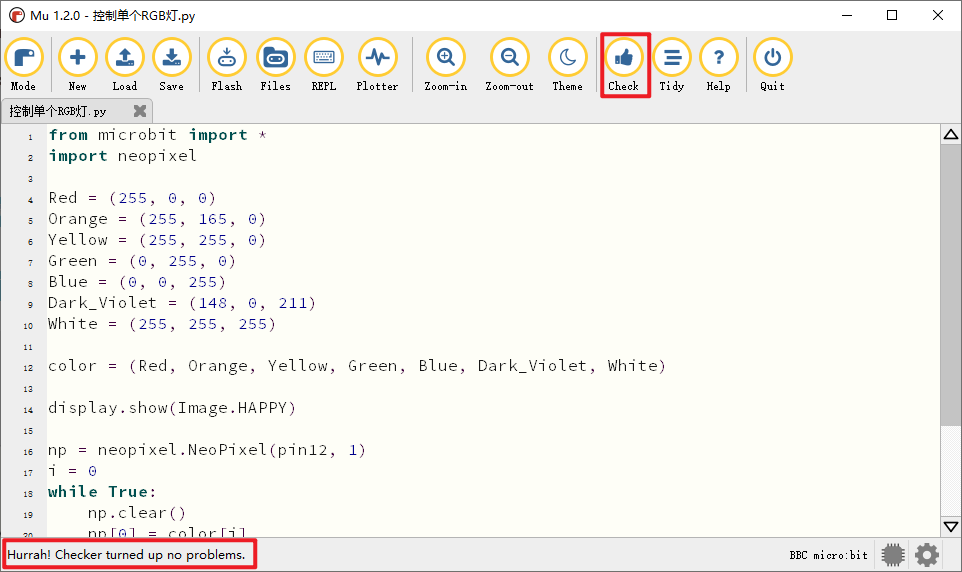This screenshot has width=962, height=572.
Task: Close the 控制单个RGB灯.py tab
Action: (140, 111)
